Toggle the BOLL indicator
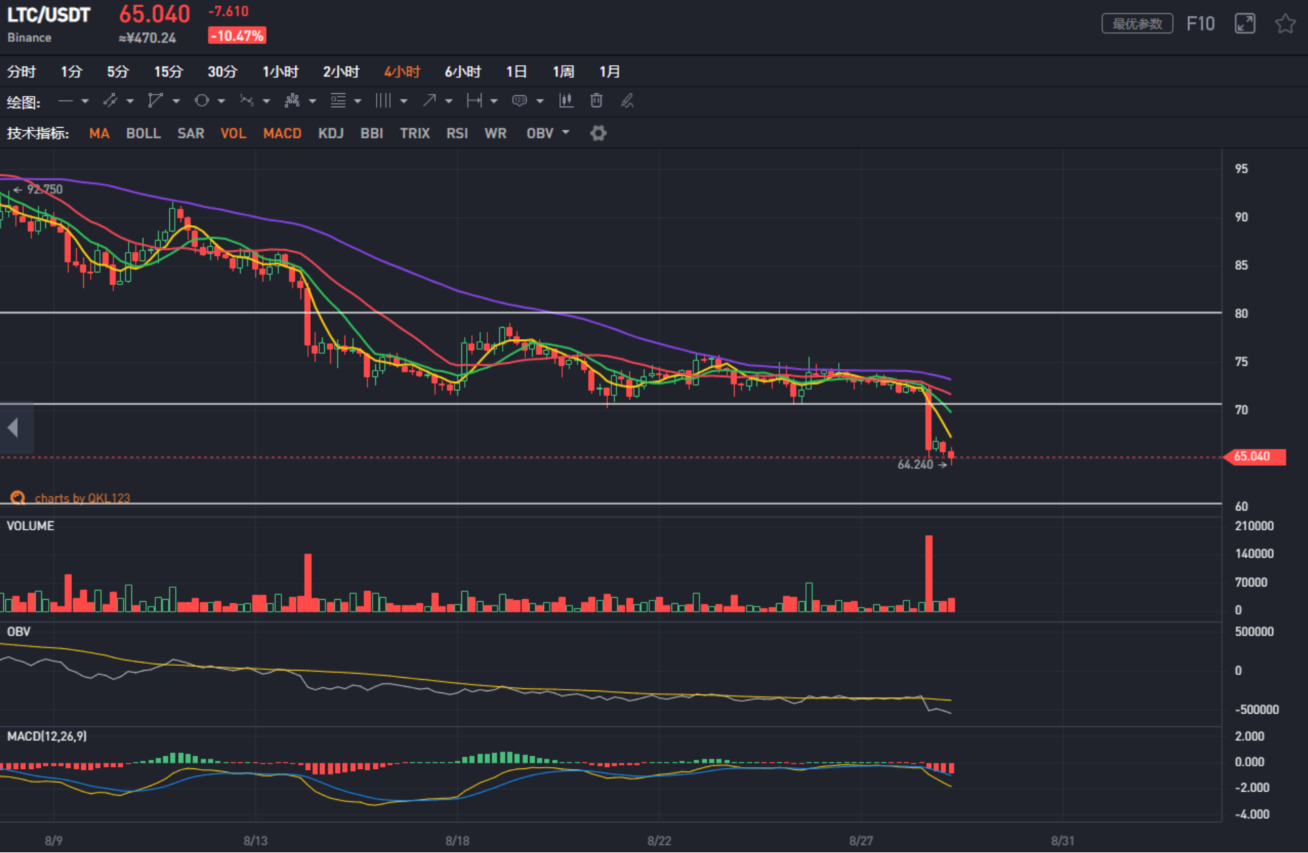Viewport: 1308px width, 853px height. click(143, 133)
